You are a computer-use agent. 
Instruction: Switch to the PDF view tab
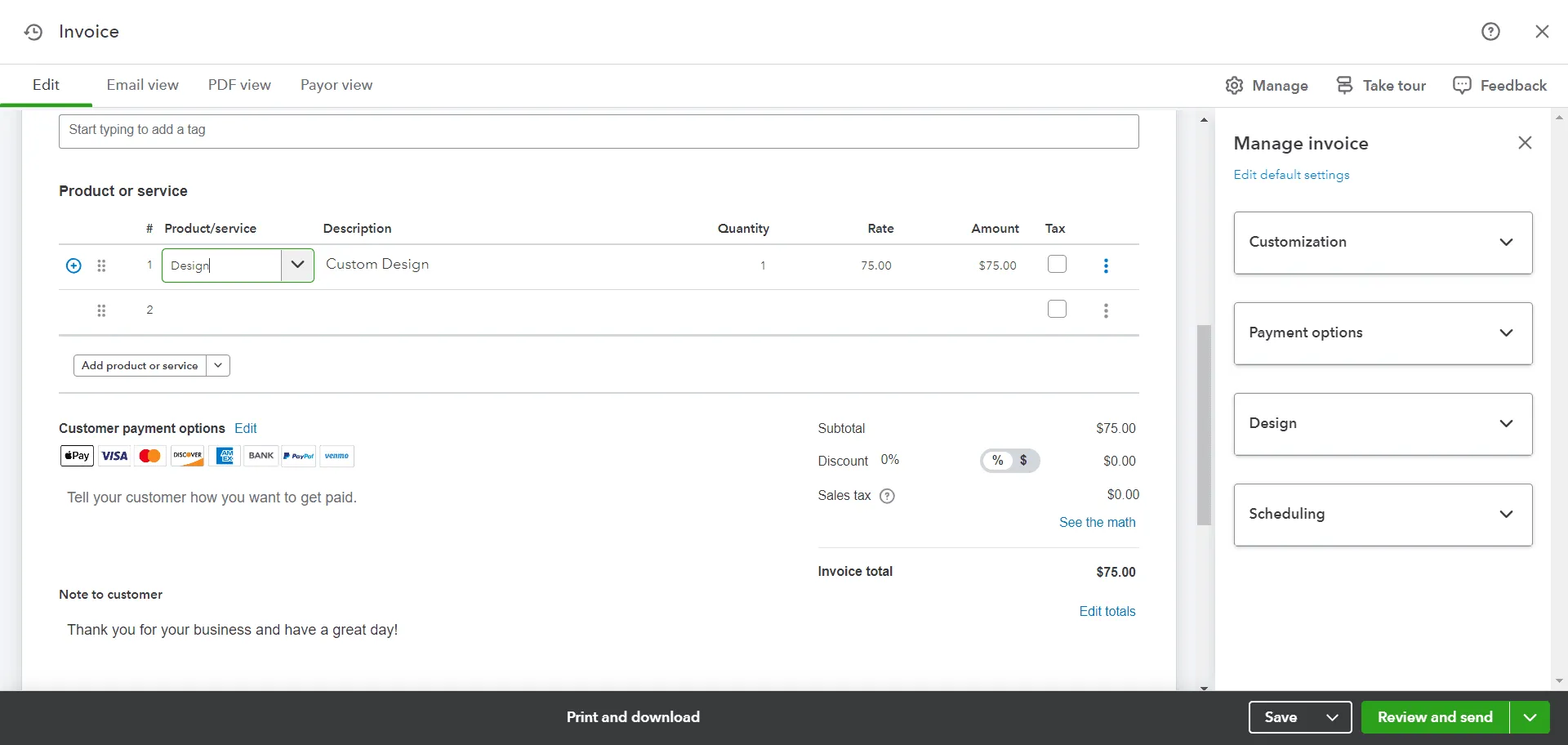239,85
